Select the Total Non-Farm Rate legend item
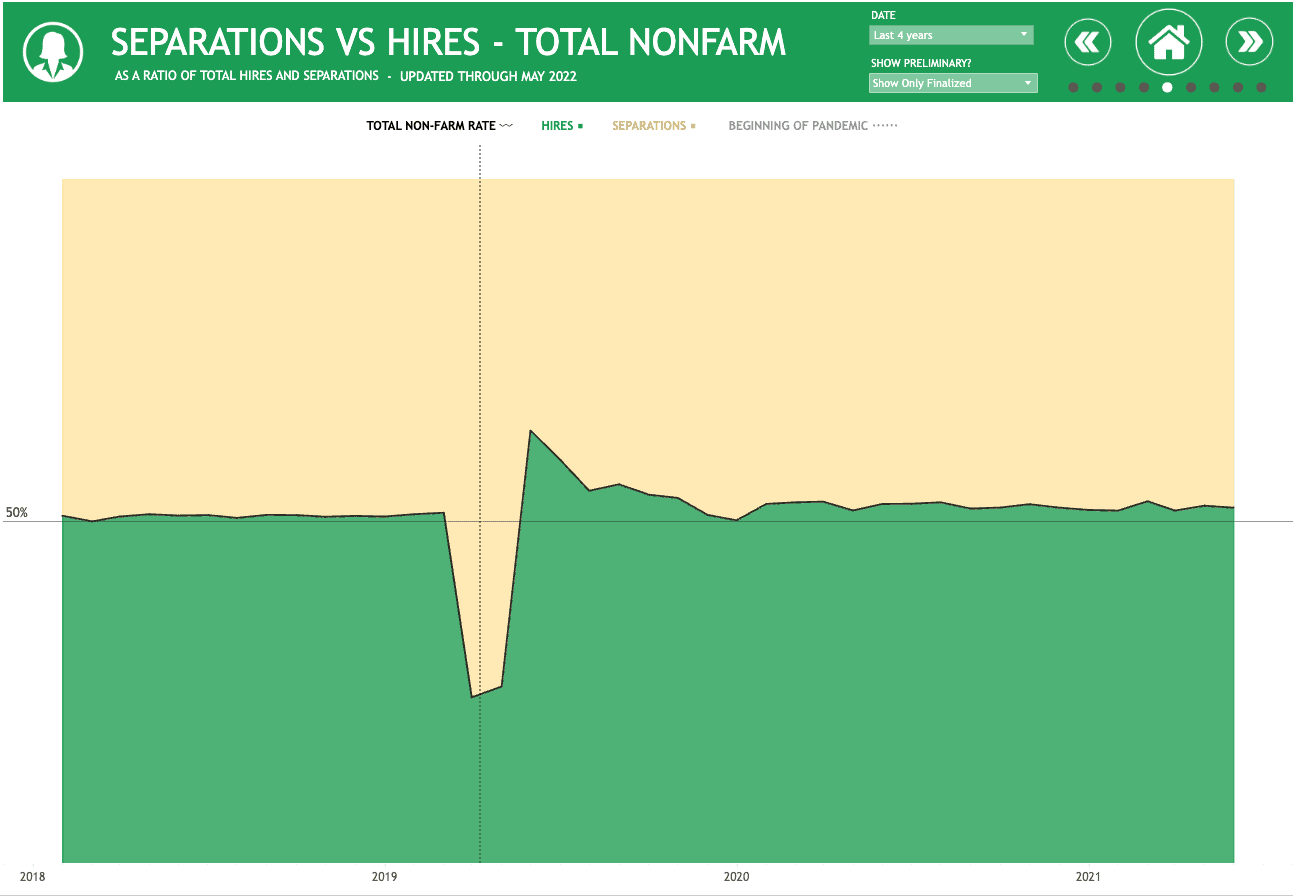The image size is (1293, 896). [439, 126]
